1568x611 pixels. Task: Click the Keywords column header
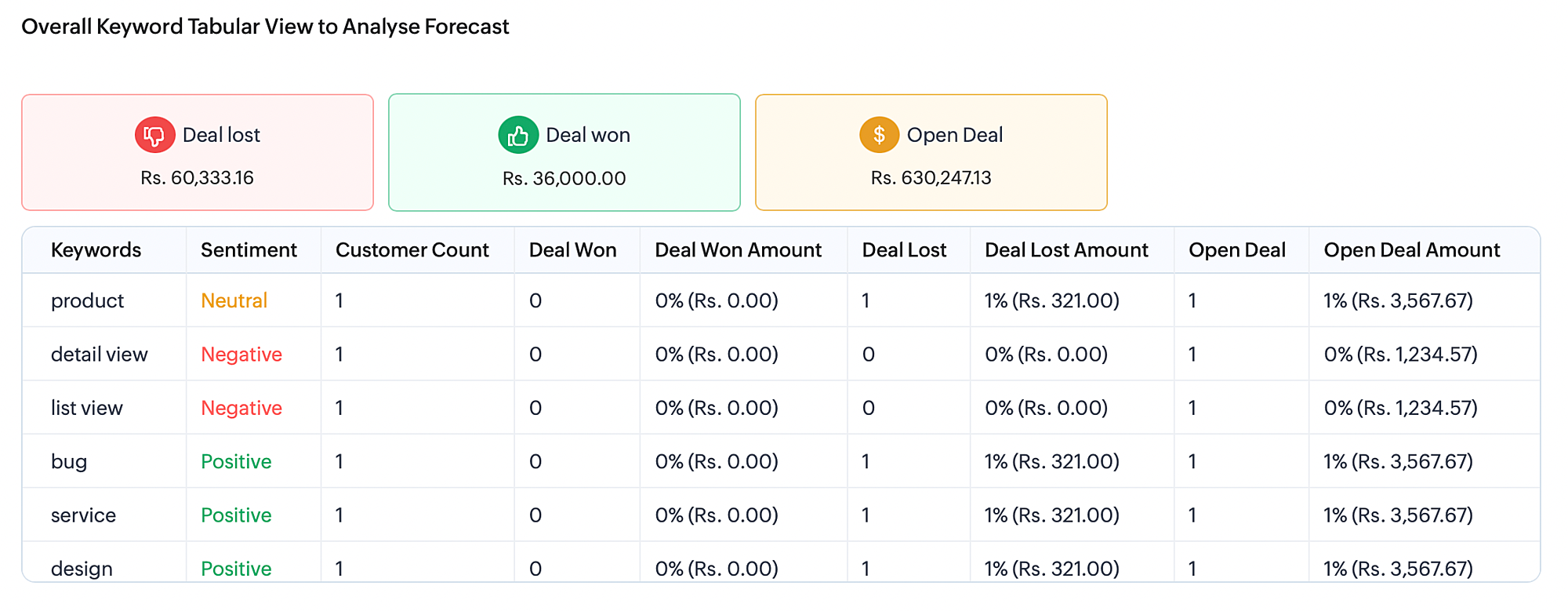point(96,250)
